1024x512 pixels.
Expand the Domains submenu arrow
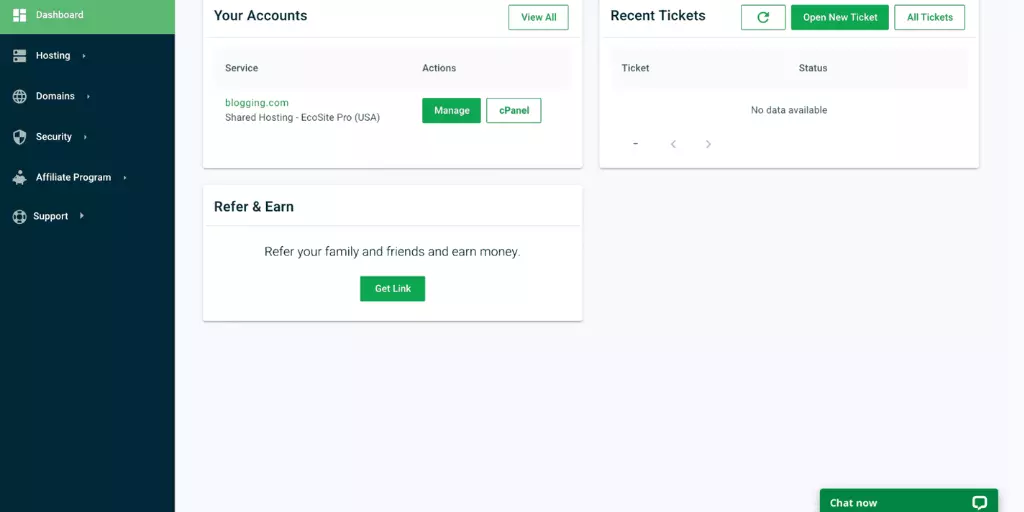(88, 97)
